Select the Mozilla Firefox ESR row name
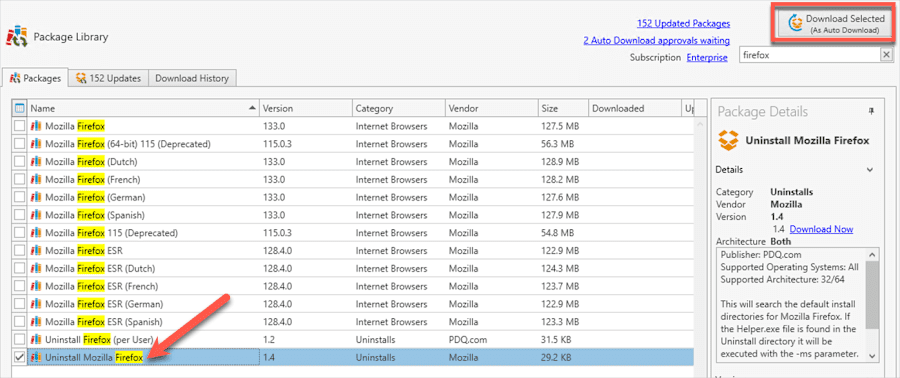 84,250
